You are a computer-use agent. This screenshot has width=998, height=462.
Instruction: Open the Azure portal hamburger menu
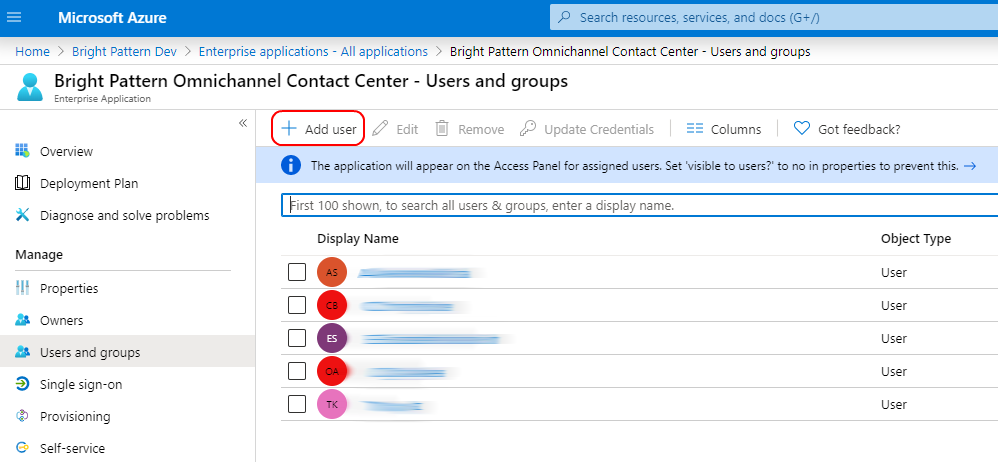pos(13,17)
